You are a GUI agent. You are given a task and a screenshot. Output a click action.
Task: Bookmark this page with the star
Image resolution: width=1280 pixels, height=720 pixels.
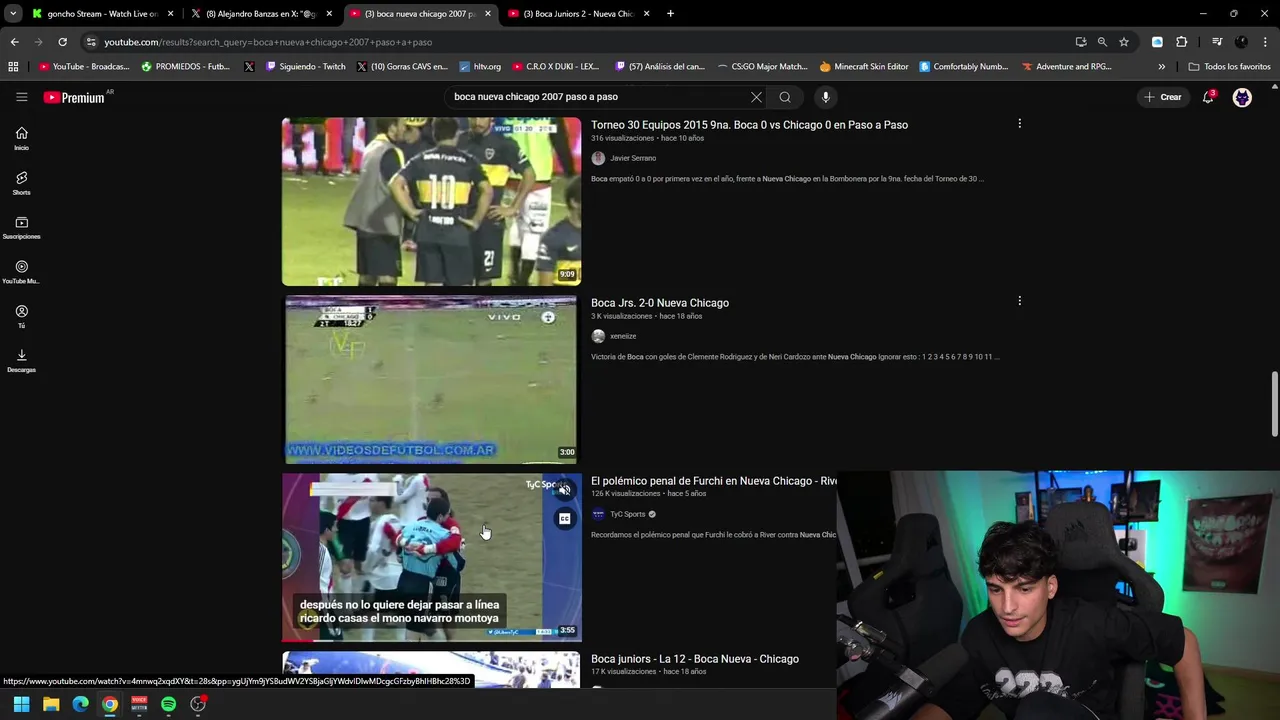coord(1124,42)
